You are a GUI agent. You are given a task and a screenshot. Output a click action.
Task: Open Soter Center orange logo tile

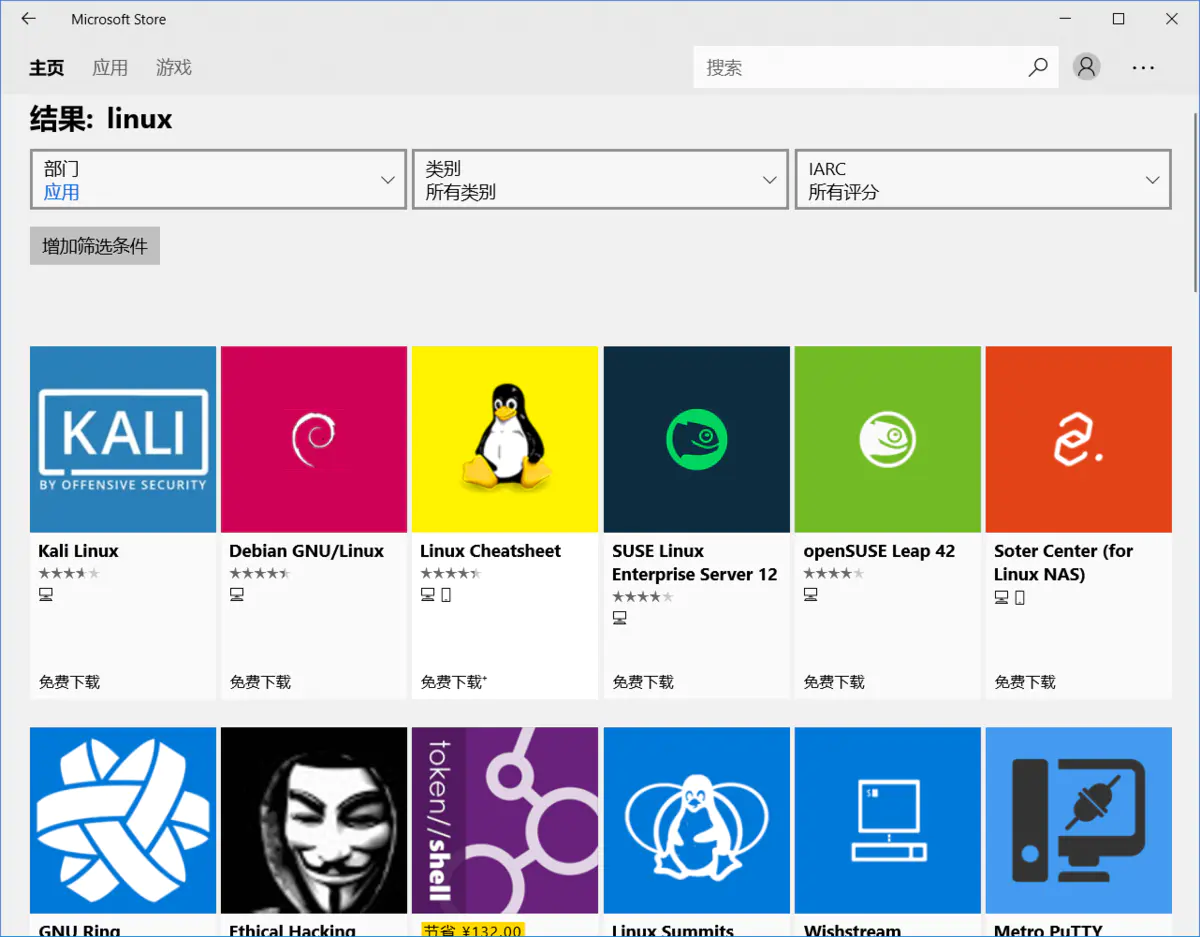(x=1079, y=439)
